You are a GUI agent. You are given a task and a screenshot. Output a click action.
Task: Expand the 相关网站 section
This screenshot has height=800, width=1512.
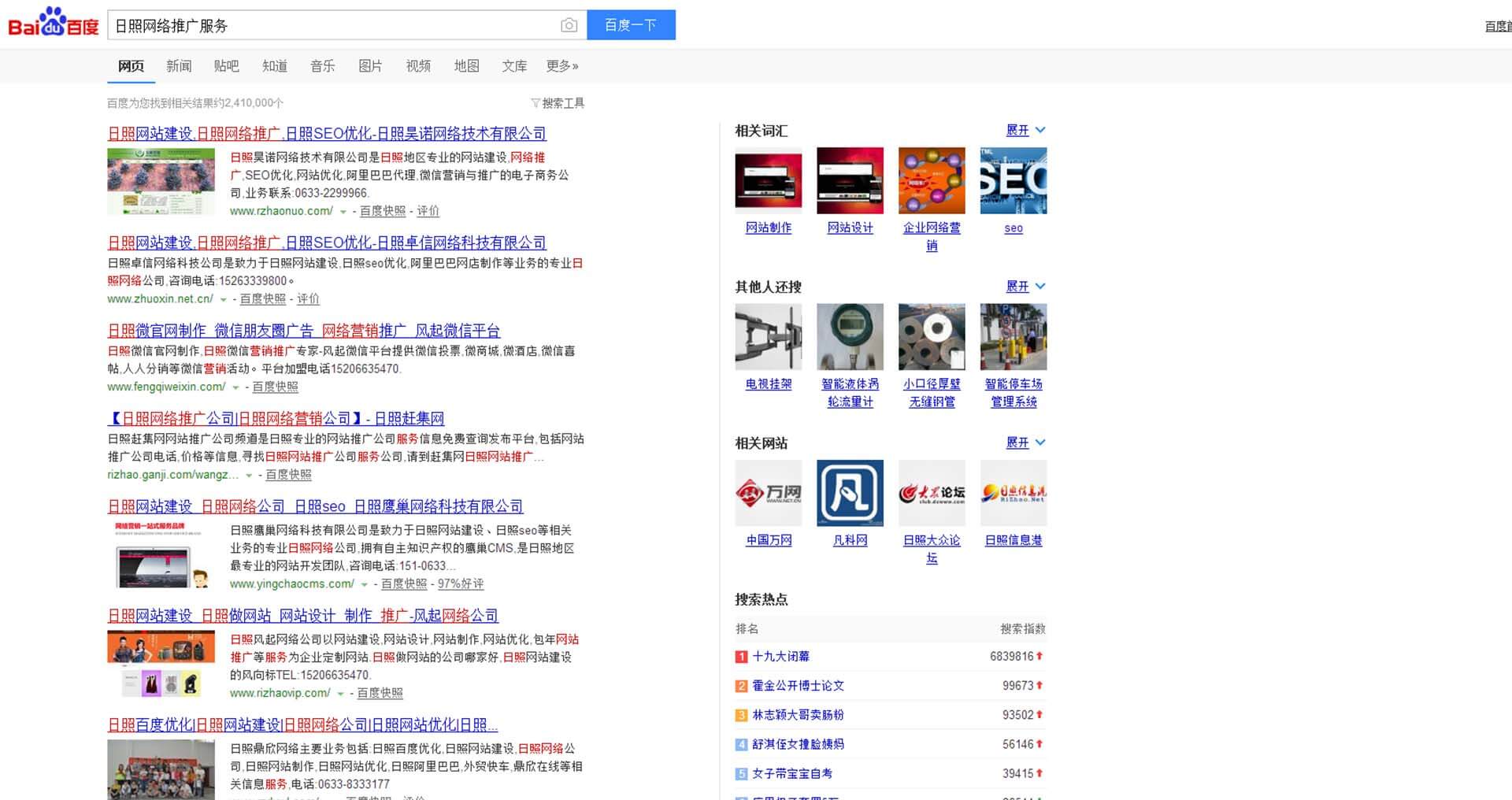click(x=1026, y=443)
